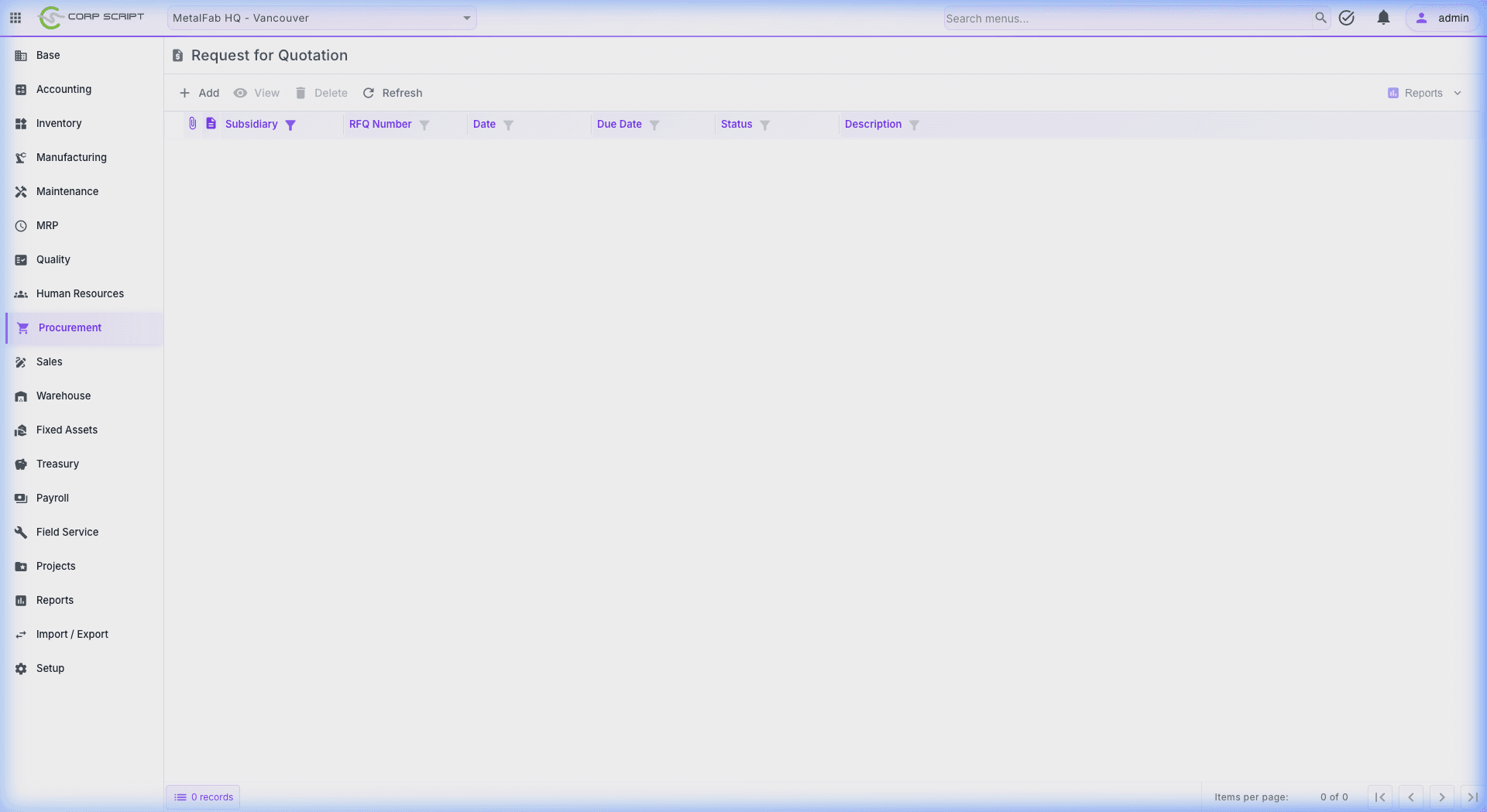
Task: Refresh the quotation list
Action: (x=393, y=93)
